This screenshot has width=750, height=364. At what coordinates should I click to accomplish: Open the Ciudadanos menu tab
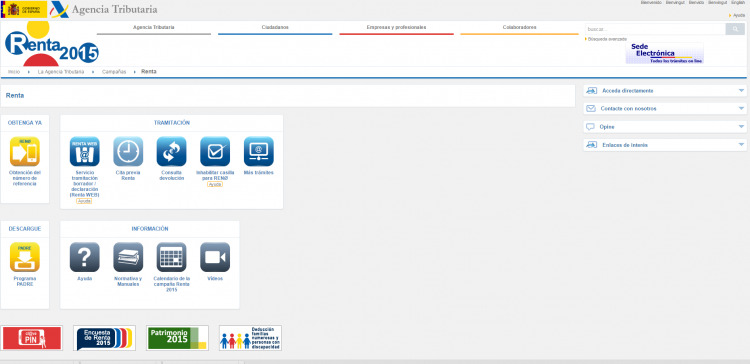[x=275, y=28]
